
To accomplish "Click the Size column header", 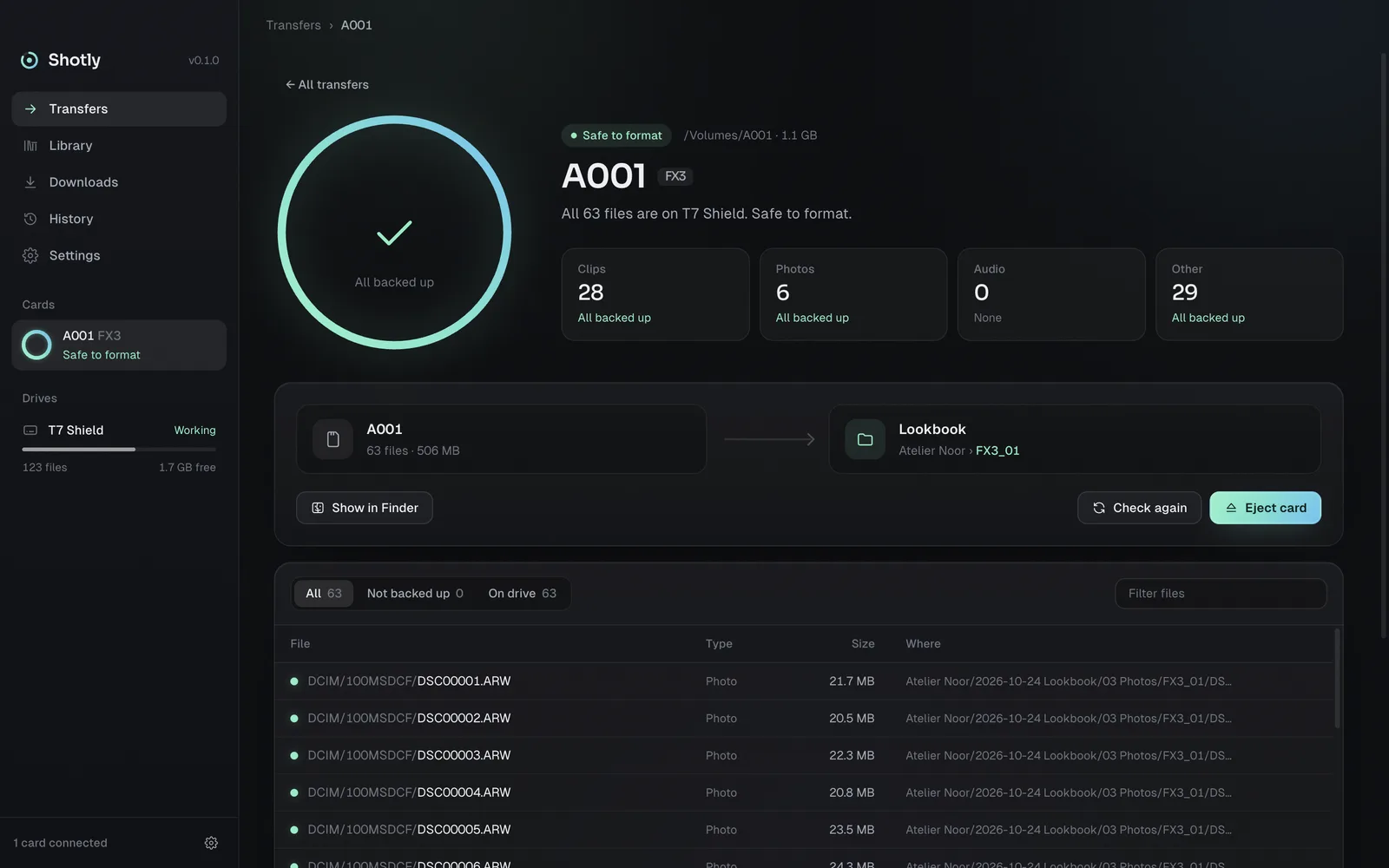I will pyautogui.click(x=863, y=644).
